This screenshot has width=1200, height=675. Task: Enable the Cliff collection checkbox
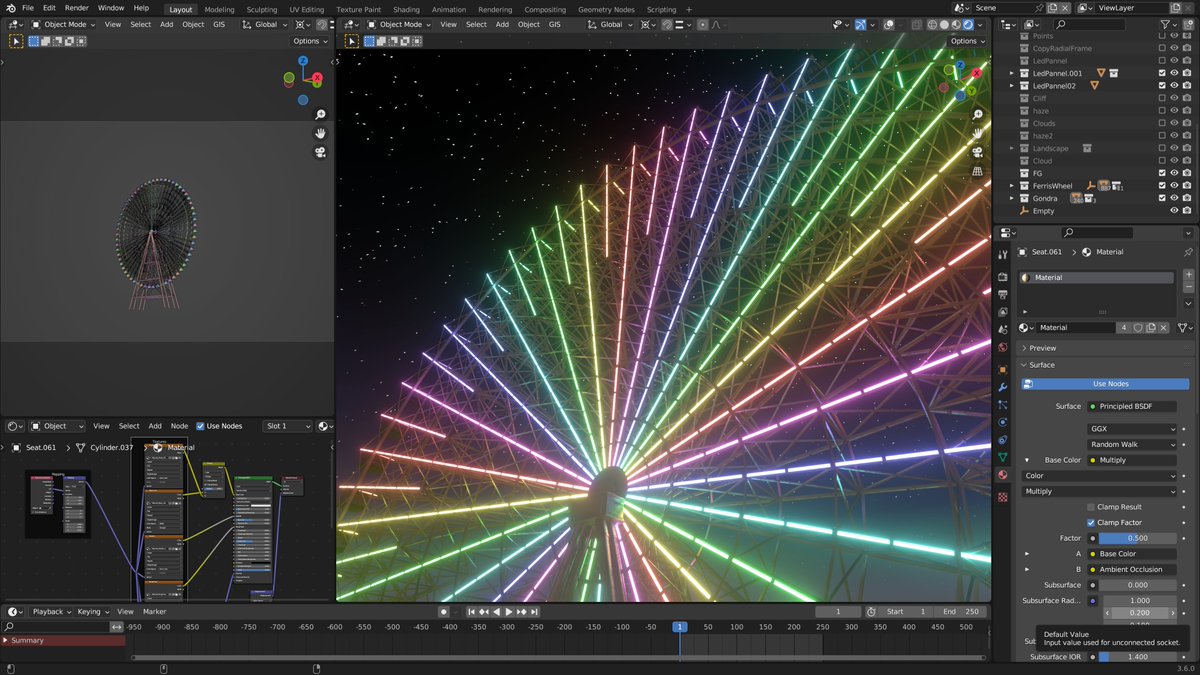[x=1161, y=98]
